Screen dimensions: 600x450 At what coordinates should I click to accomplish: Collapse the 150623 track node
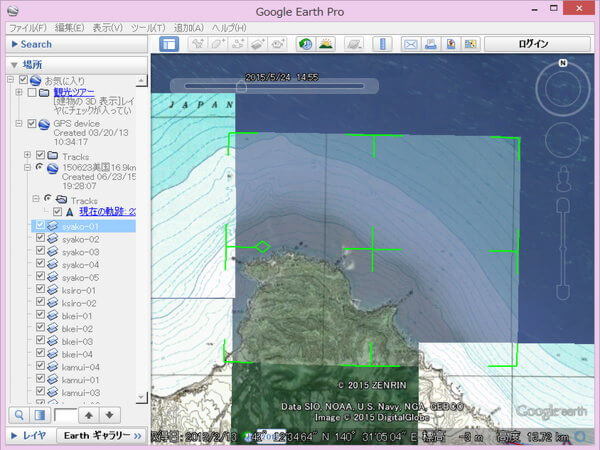27,167
